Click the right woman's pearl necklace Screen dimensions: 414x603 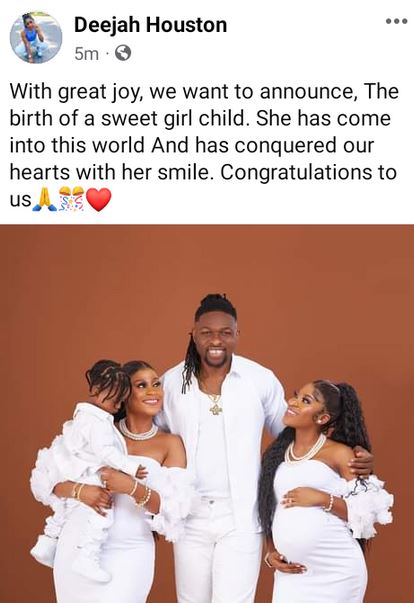click(x=306, y=450)
